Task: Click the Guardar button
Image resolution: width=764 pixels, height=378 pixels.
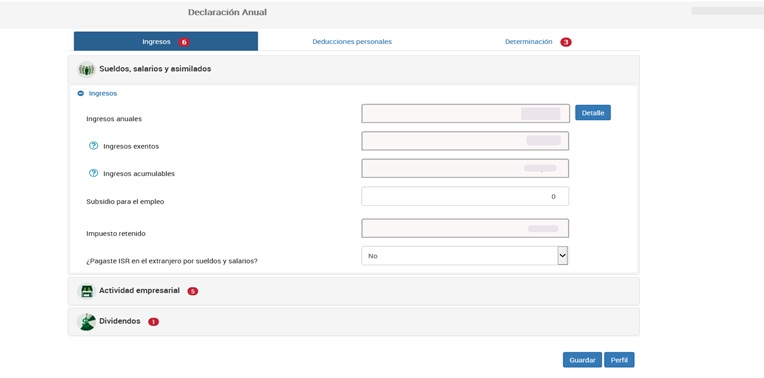Action: pyautogui.click(x=582, y=360)
